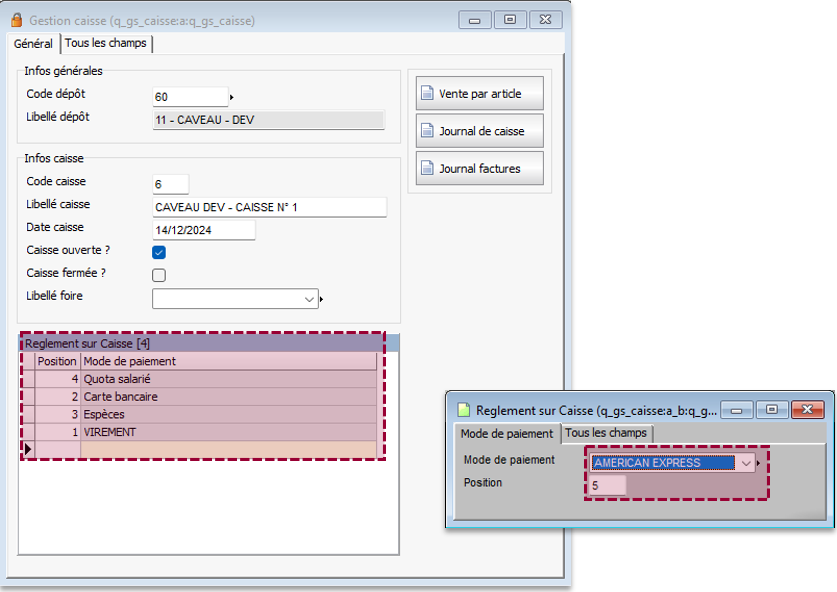Expand the Libellé foire dropdown
The width and height of the screenshot is (837, 592).
click(308, 299)
